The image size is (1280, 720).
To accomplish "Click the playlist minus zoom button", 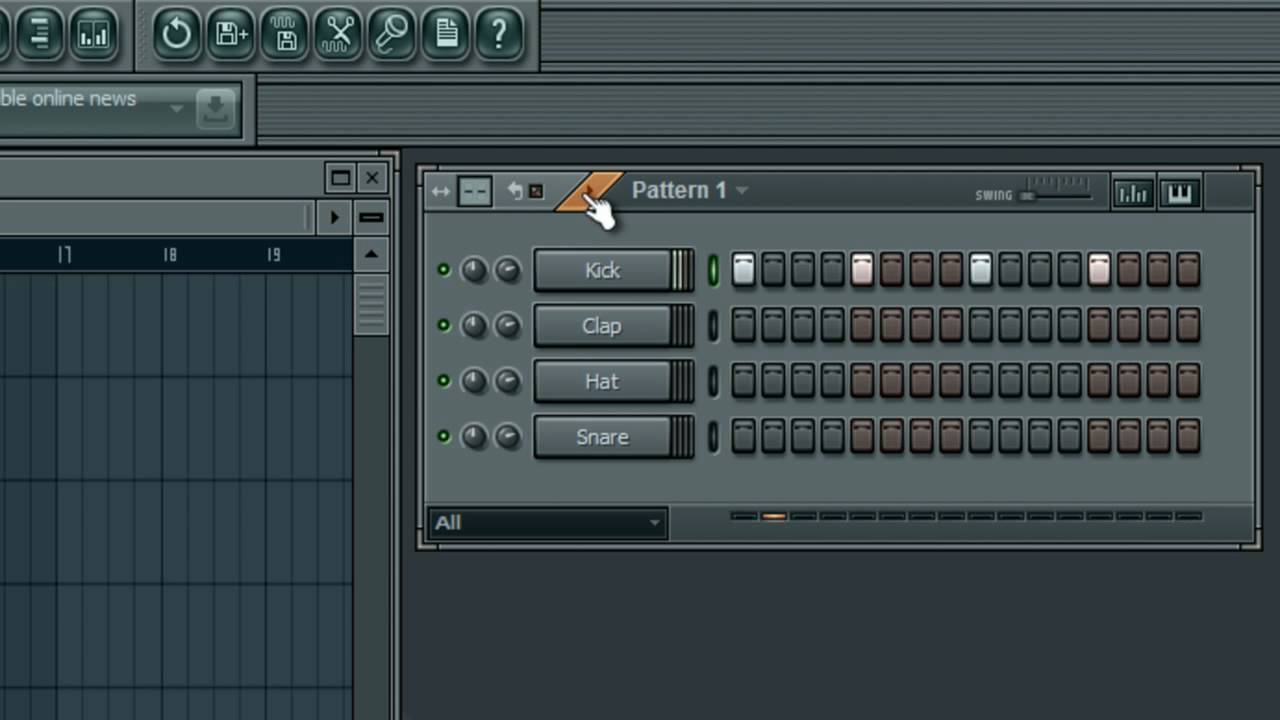I will click(x=371, y=217).
